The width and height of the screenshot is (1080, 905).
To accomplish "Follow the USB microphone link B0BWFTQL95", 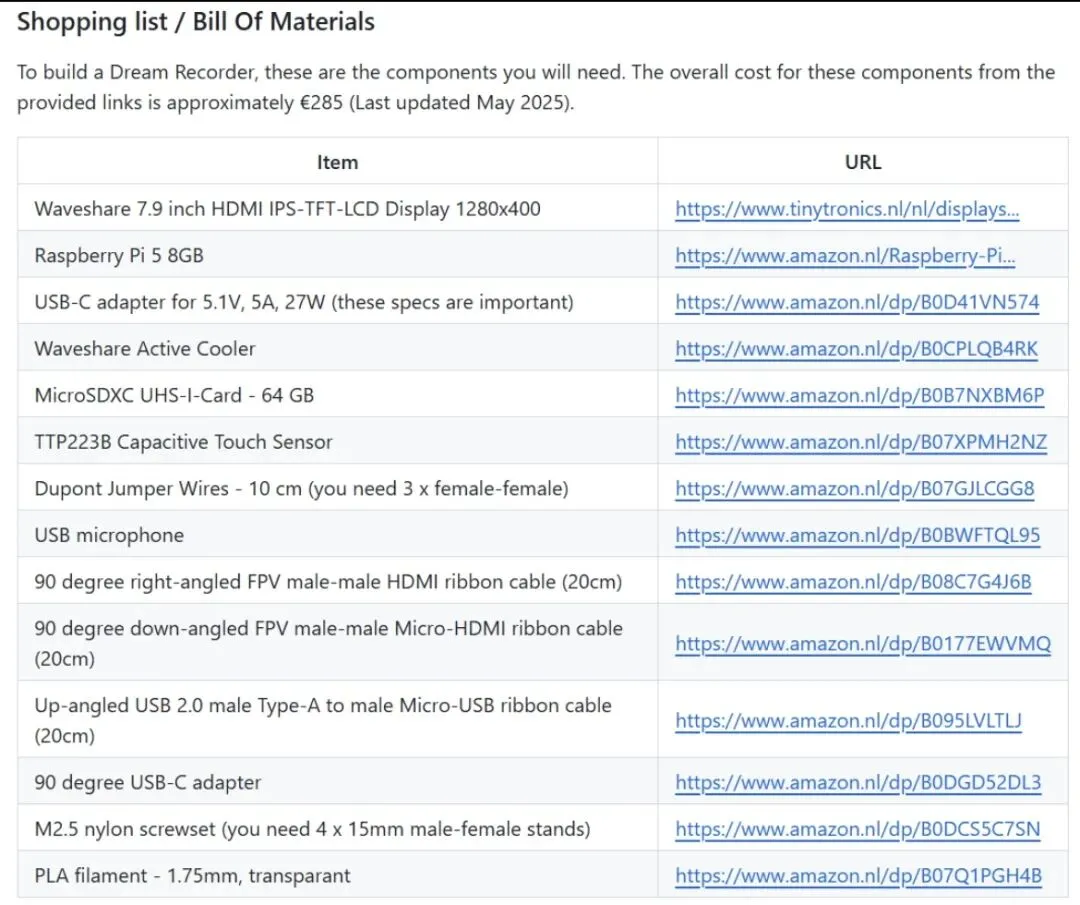I will pyautogui.click(x=857, y=535).
